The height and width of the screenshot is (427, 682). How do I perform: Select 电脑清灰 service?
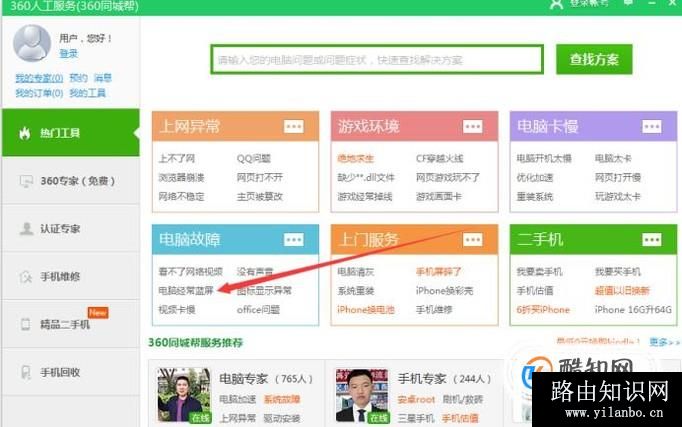355,272
